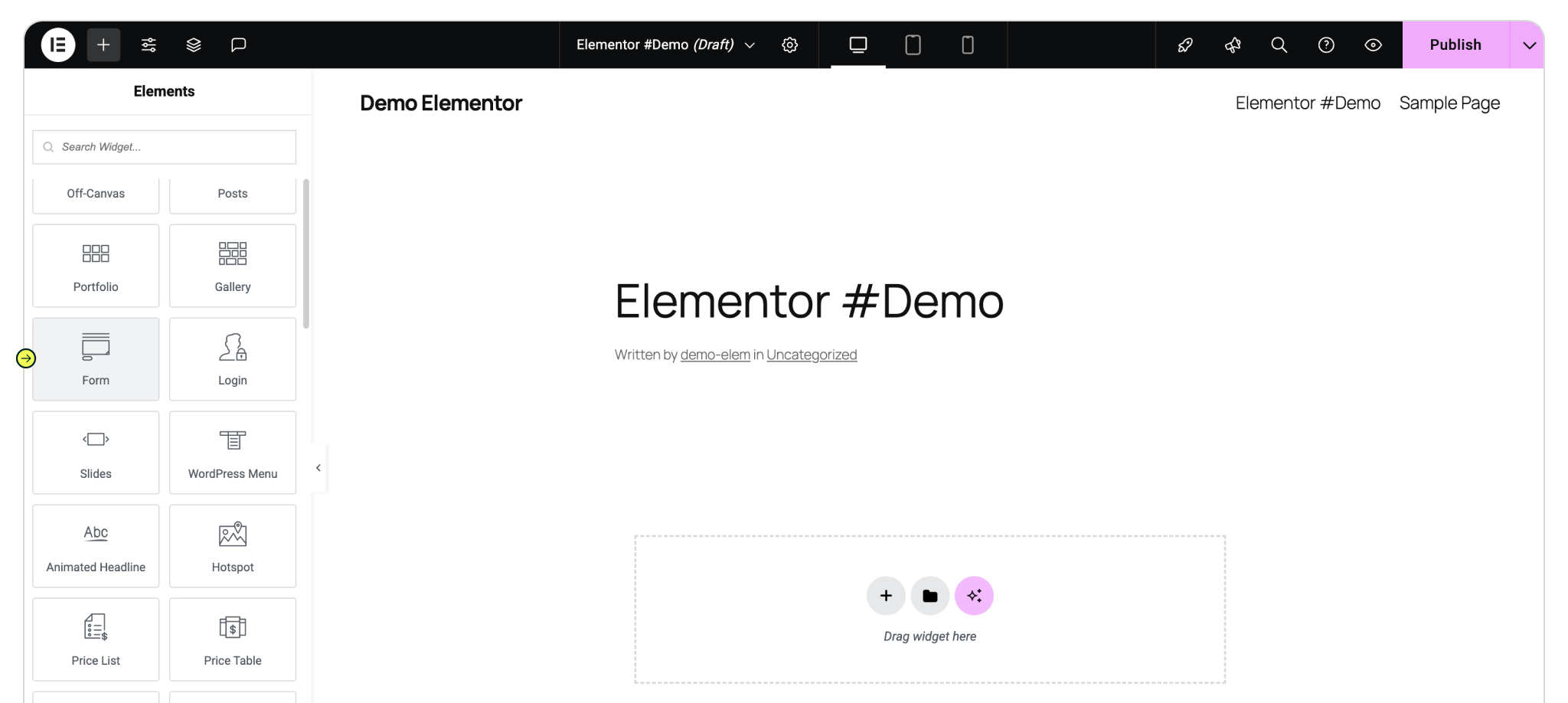The height and width of the screenshot is (703, 1568).
Task: Focus the Search Widget field
Action: pos(164,147)
